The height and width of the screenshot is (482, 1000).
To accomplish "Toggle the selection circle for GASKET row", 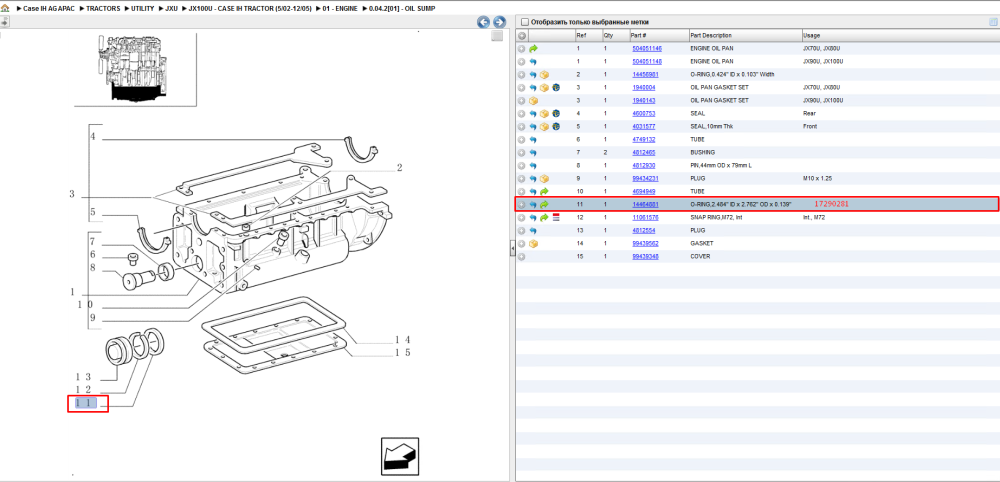I will (x=522, y=244).
